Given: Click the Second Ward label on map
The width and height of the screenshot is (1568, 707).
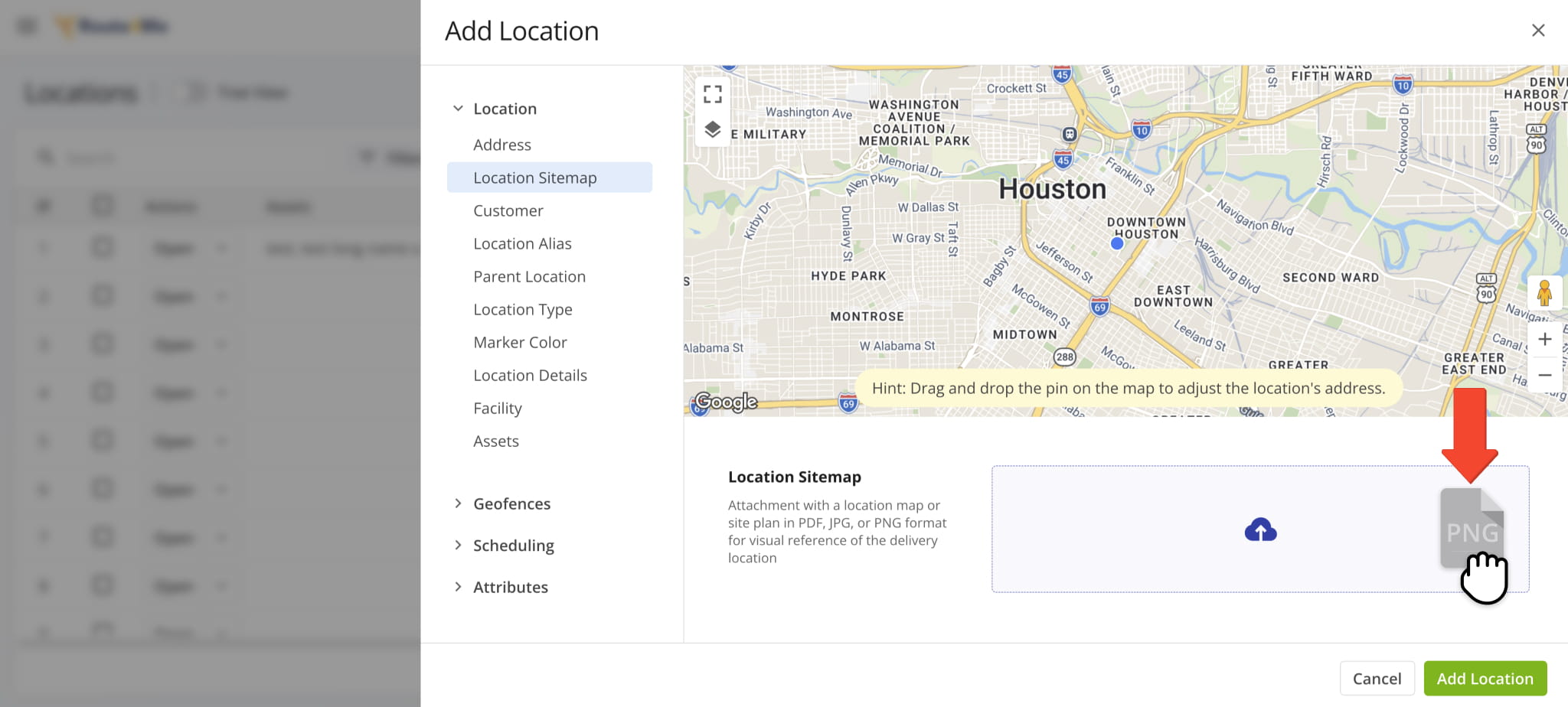Looking at the screenshot, I should pos(1331,278).
